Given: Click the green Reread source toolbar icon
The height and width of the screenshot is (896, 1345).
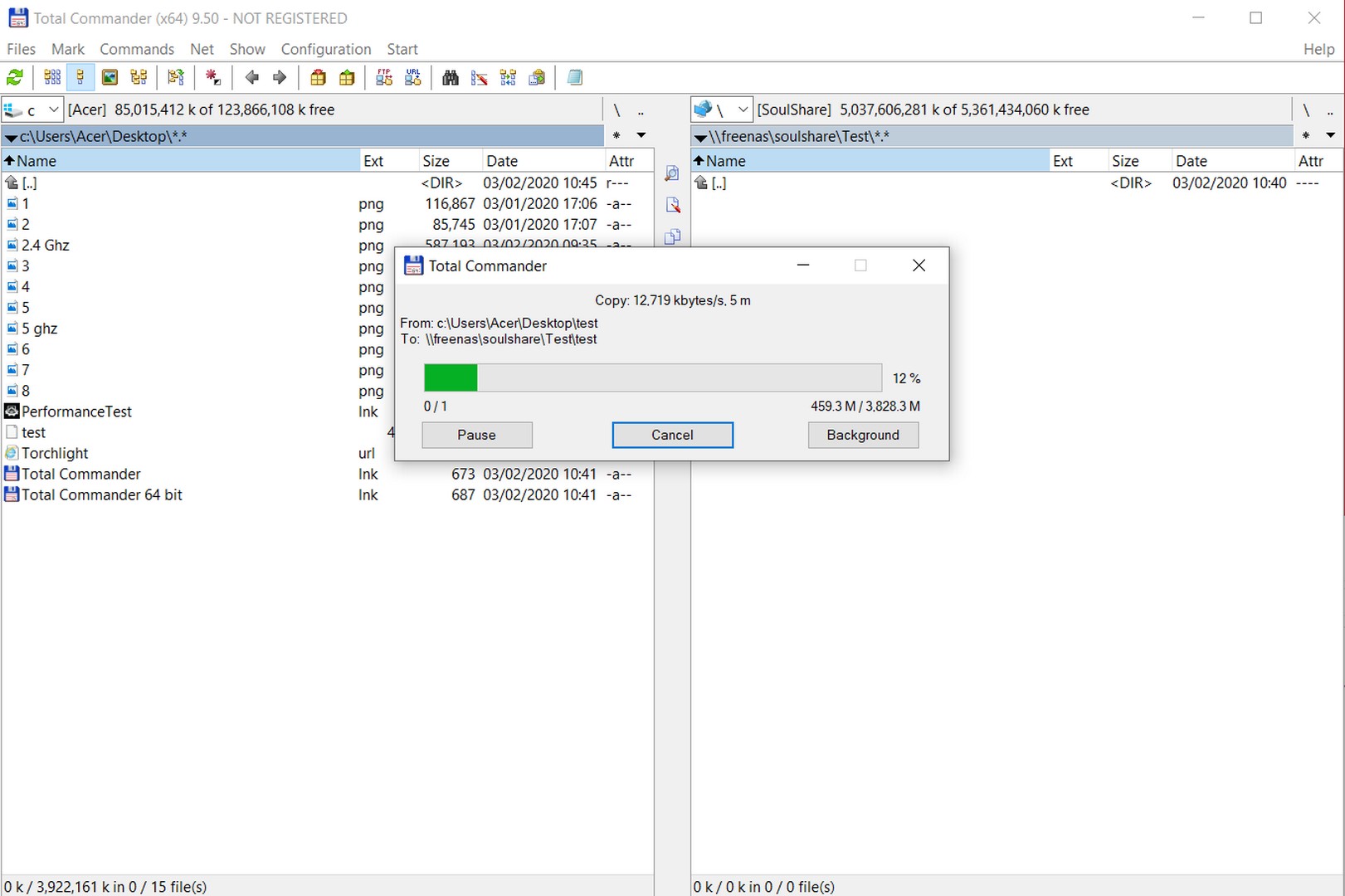Looking at the screenshot, I should (x=15, y=77).
